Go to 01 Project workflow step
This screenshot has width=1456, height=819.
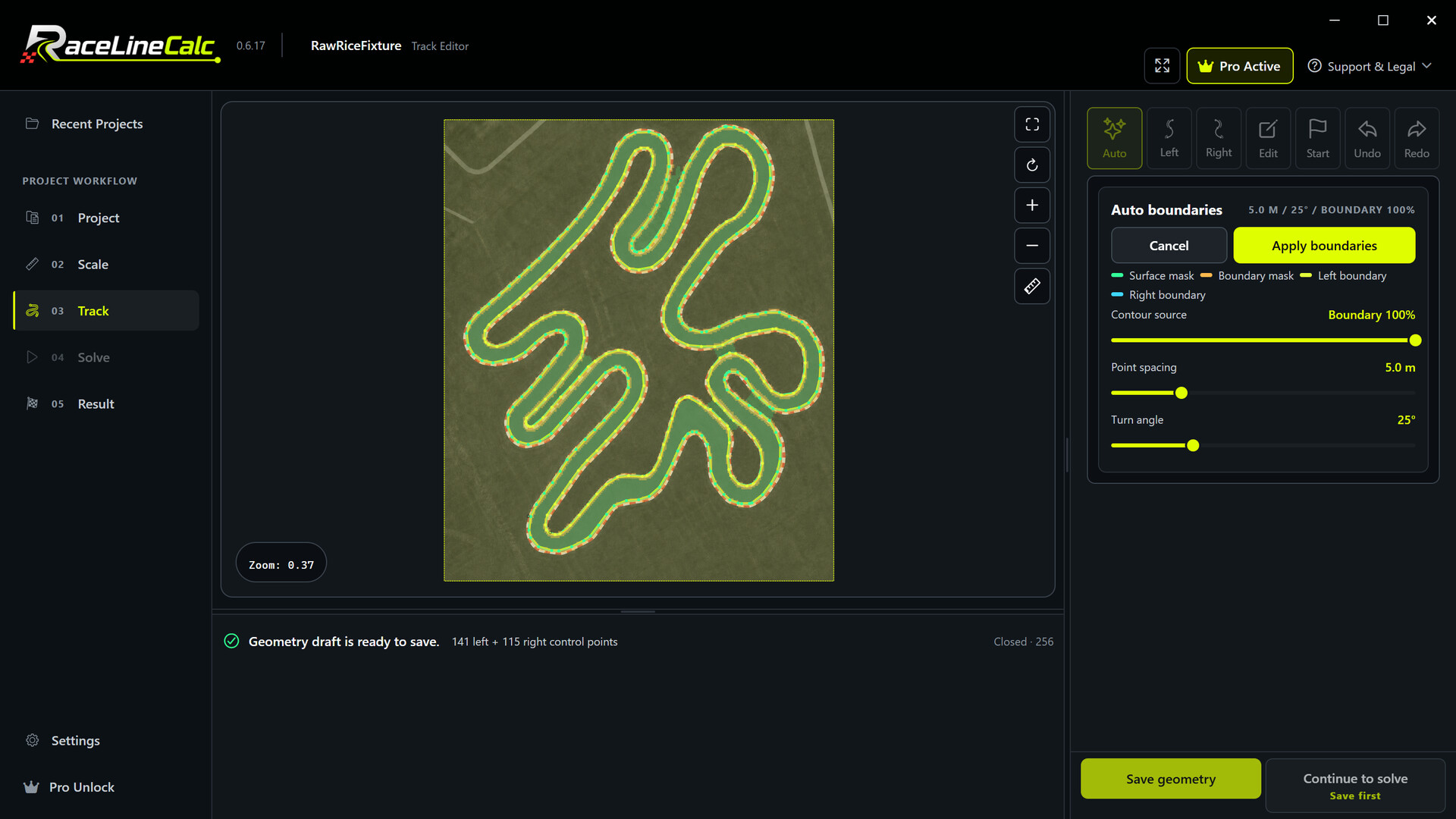[106, 218]
